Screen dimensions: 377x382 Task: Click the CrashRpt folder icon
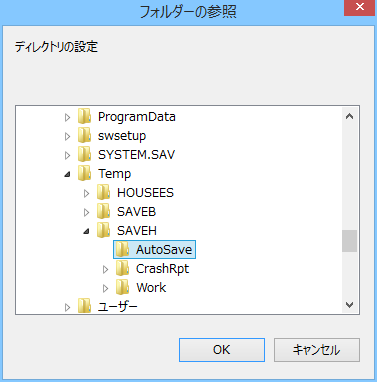(x=123, y=268)
